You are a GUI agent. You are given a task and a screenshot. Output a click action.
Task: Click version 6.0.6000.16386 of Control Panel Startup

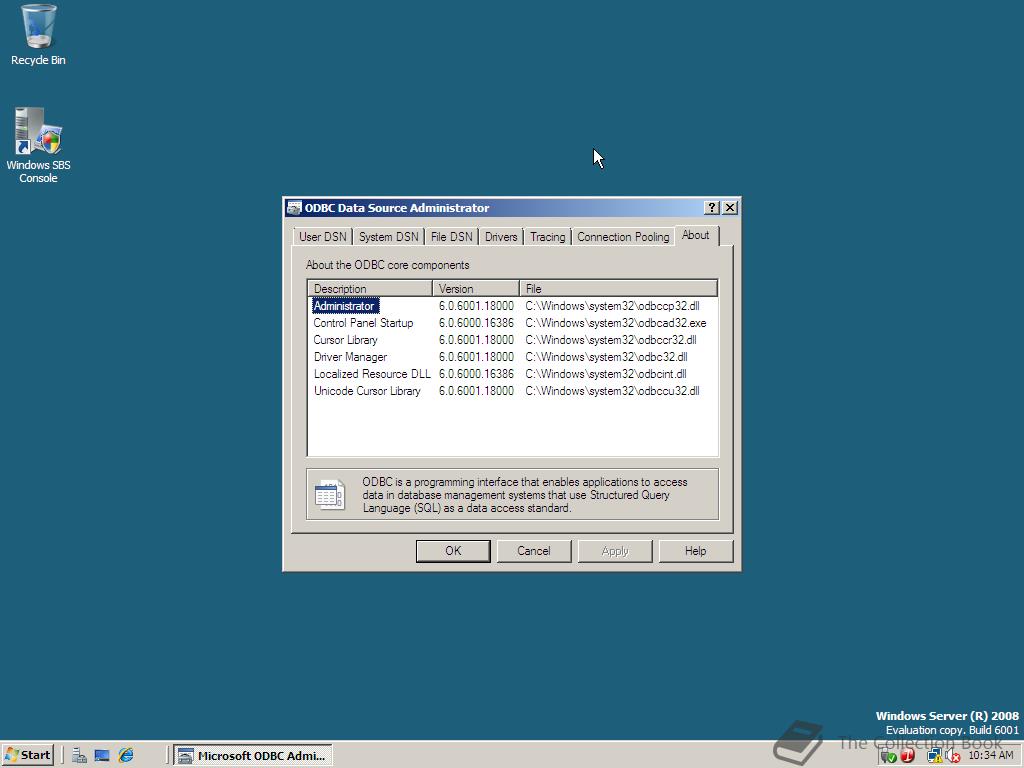(x=476, y=323)
